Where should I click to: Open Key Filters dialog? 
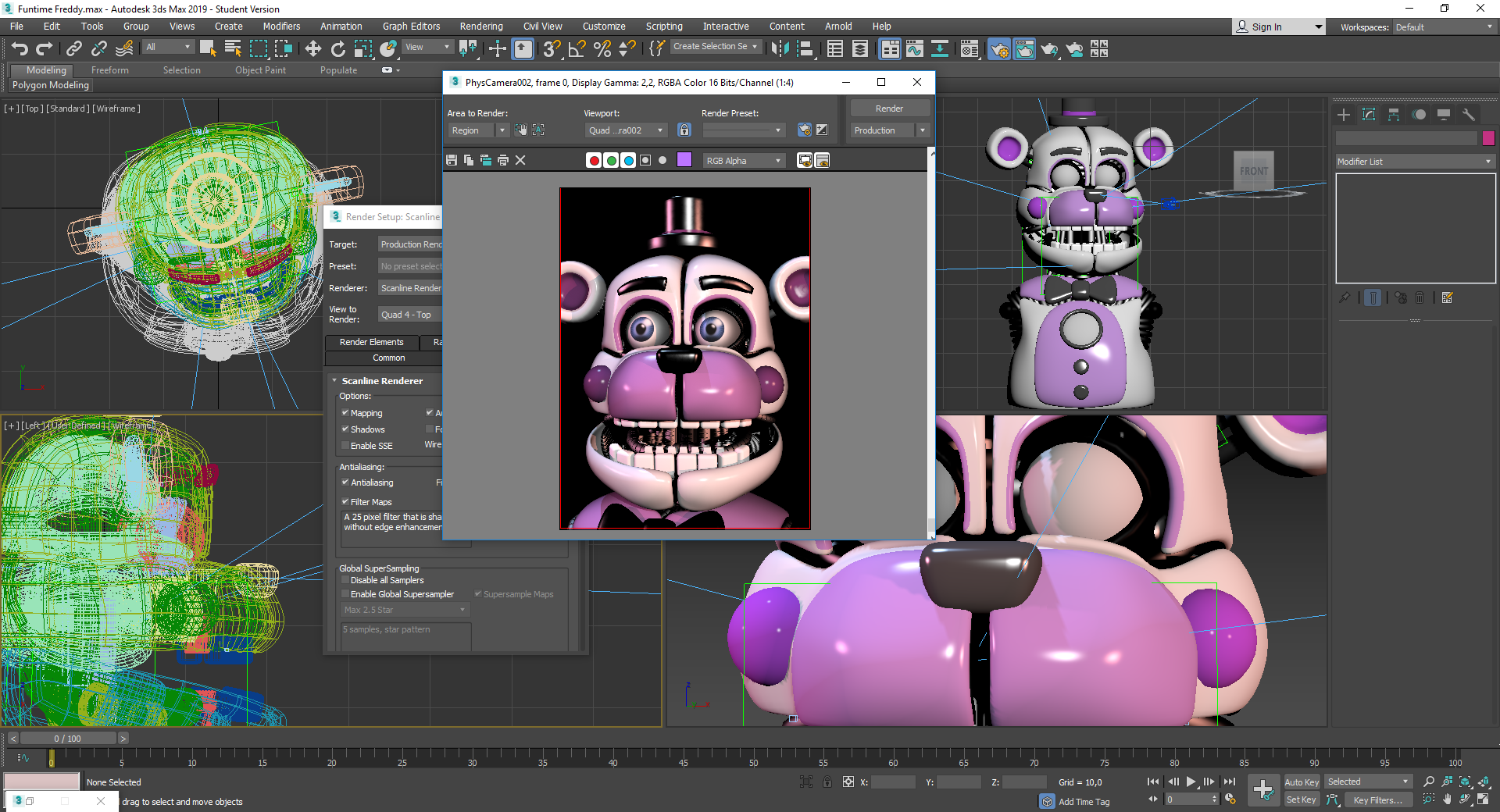(x=1377, y=800)
